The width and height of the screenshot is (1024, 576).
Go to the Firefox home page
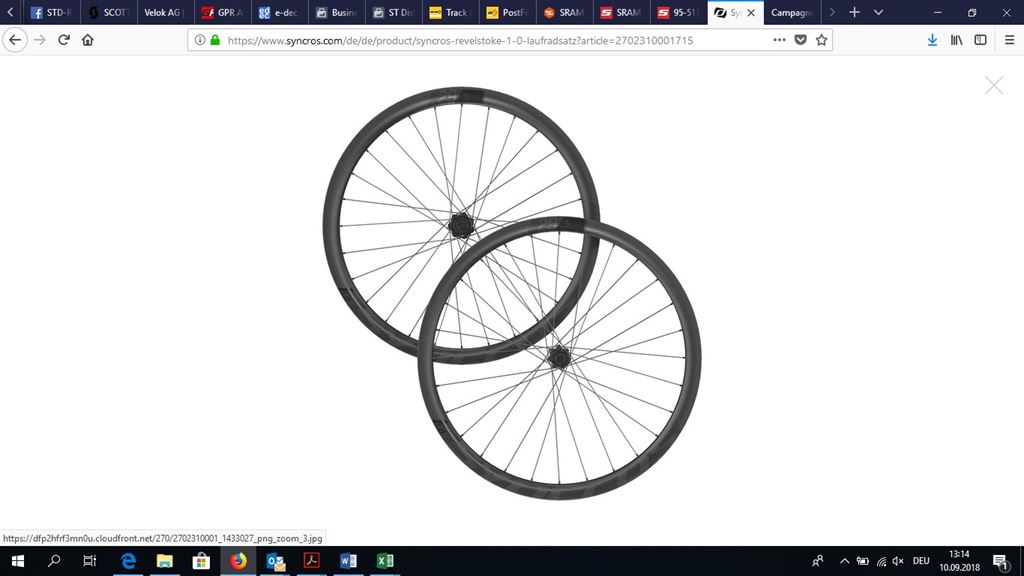click(x=88, y=40)
